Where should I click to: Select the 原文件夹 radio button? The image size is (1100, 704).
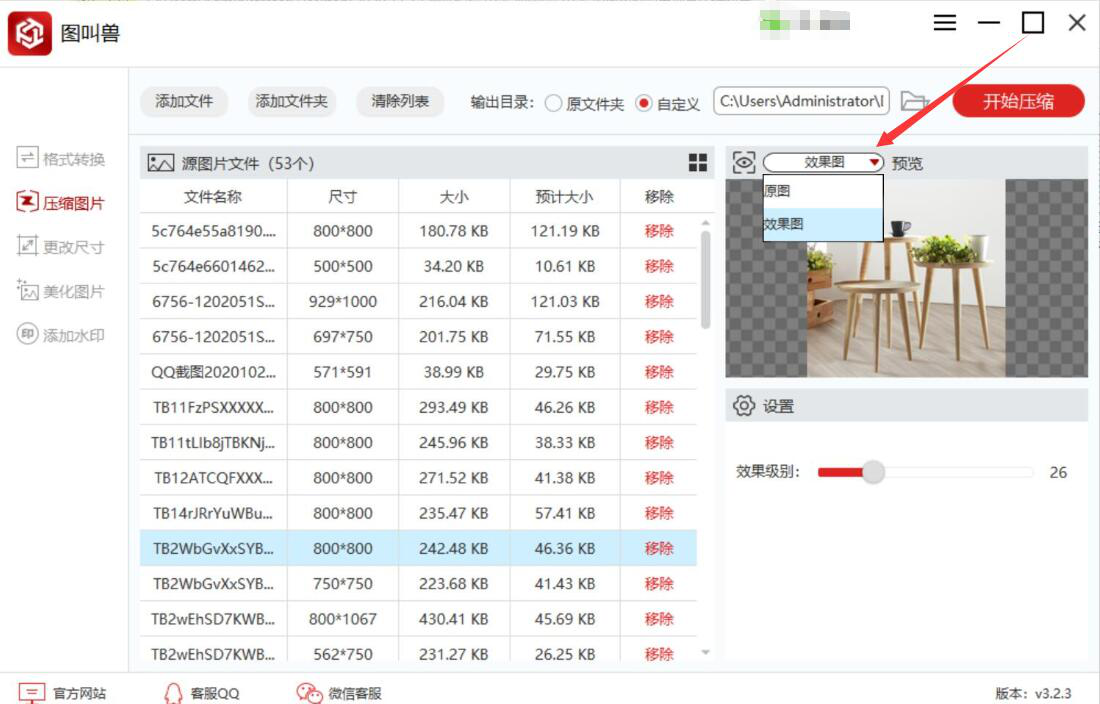tap(554, 103)
